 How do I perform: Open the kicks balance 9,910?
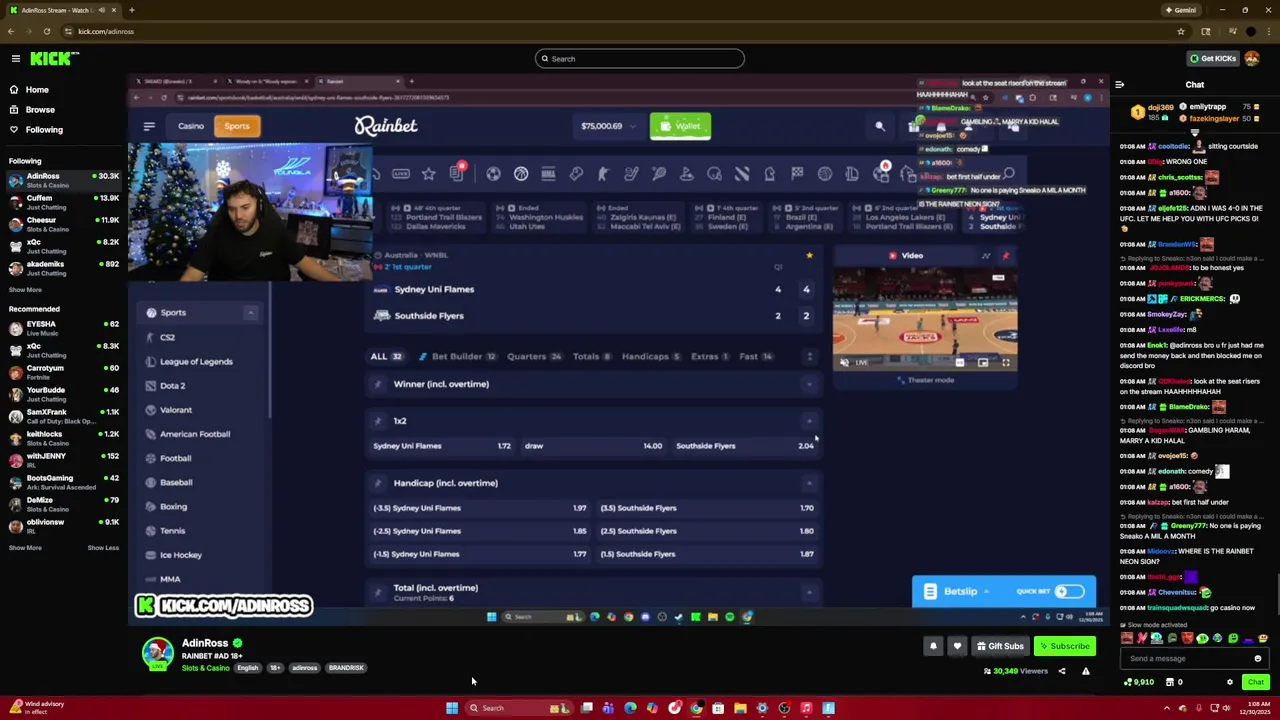click(1140, 683)
